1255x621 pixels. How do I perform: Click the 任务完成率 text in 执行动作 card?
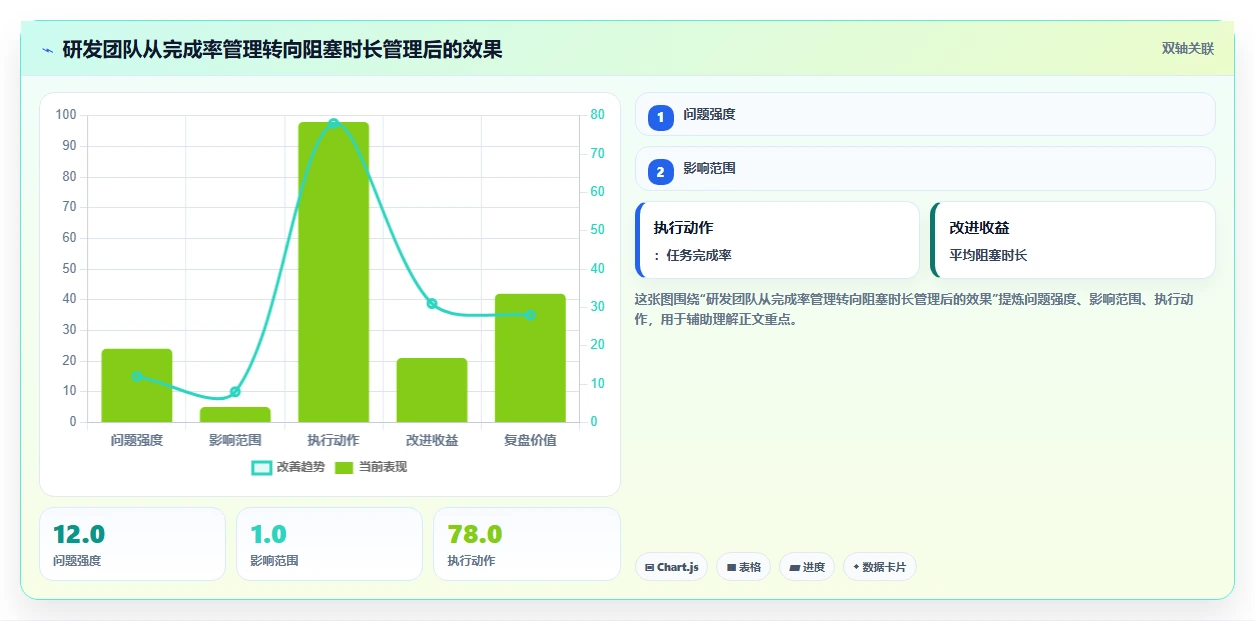[699, 255]
